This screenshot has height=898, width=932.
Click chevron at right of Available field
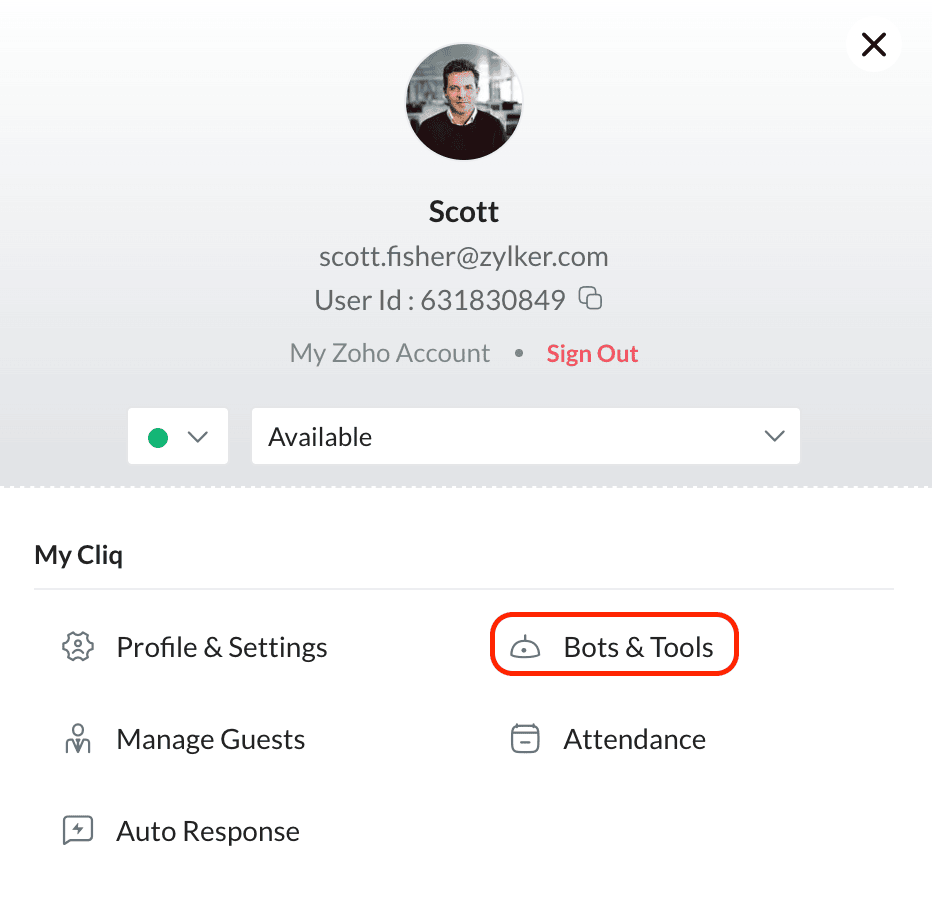774,436
